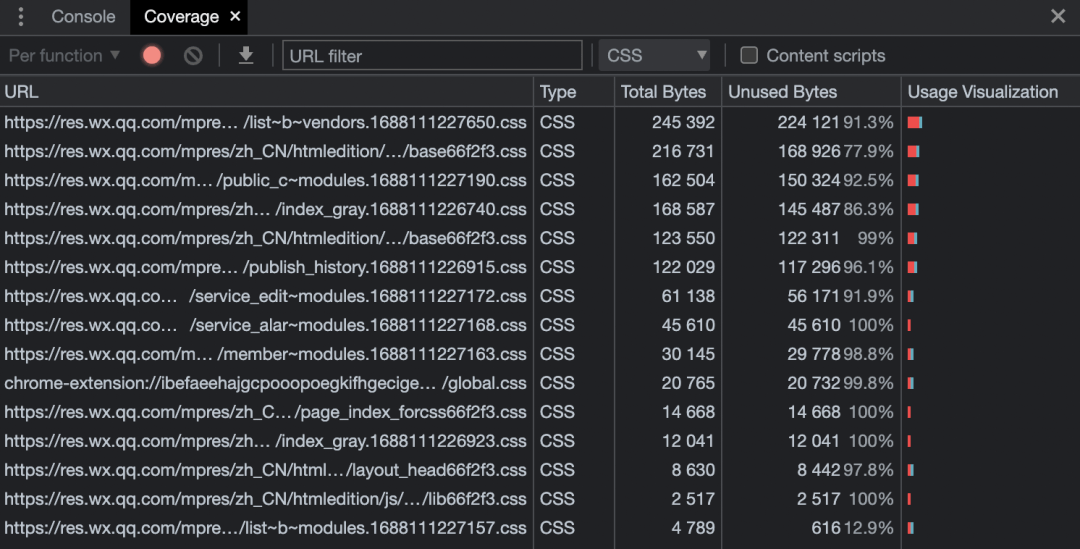Stop instrumenting coverage with the record button

[152, 56]
